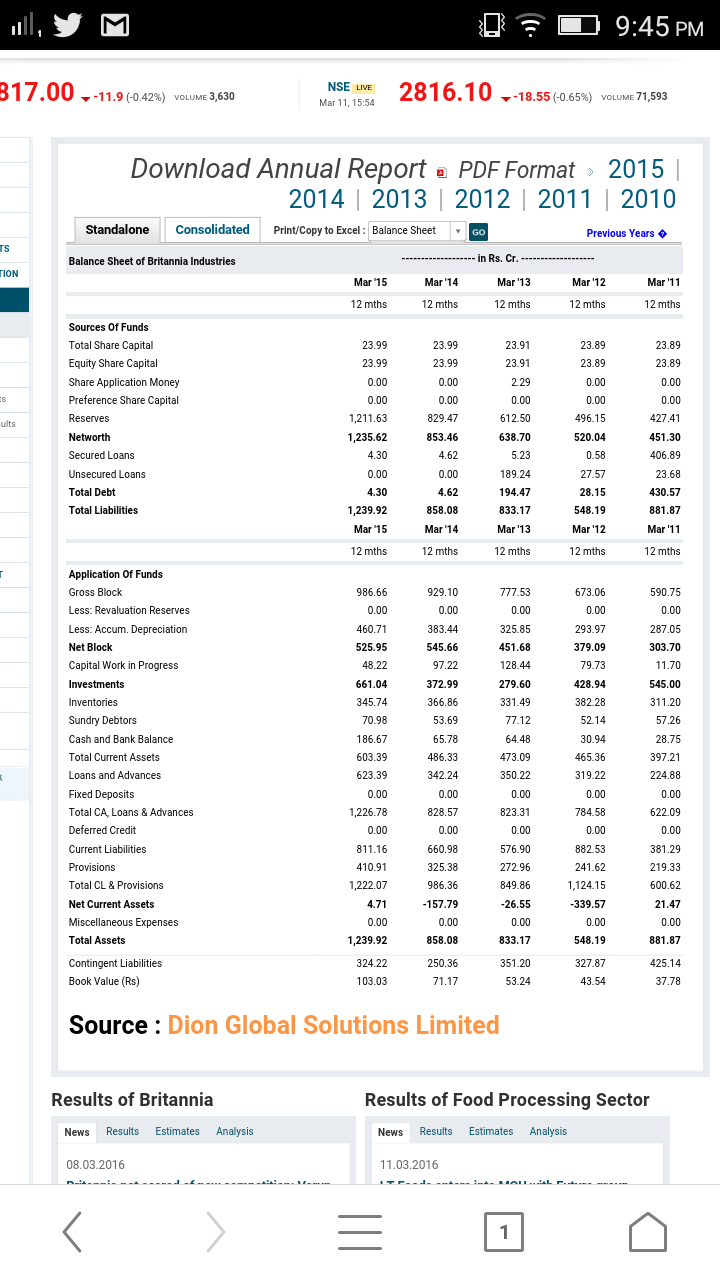
Task: Click the Results of Britannia heading
Action: click(132, 1099)
